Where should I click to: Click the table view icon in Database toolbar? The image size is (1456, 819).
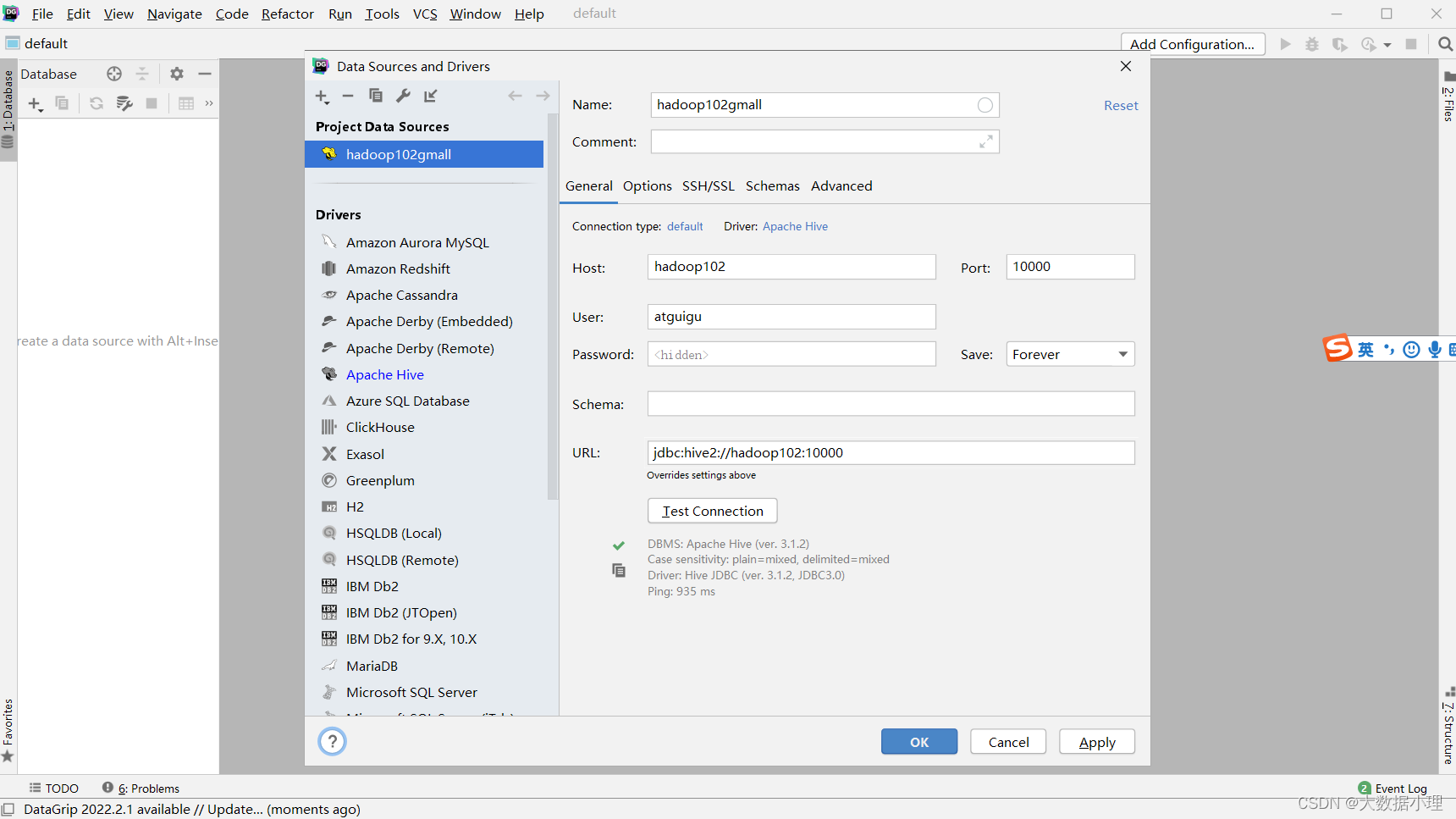(x=186, y=103)
